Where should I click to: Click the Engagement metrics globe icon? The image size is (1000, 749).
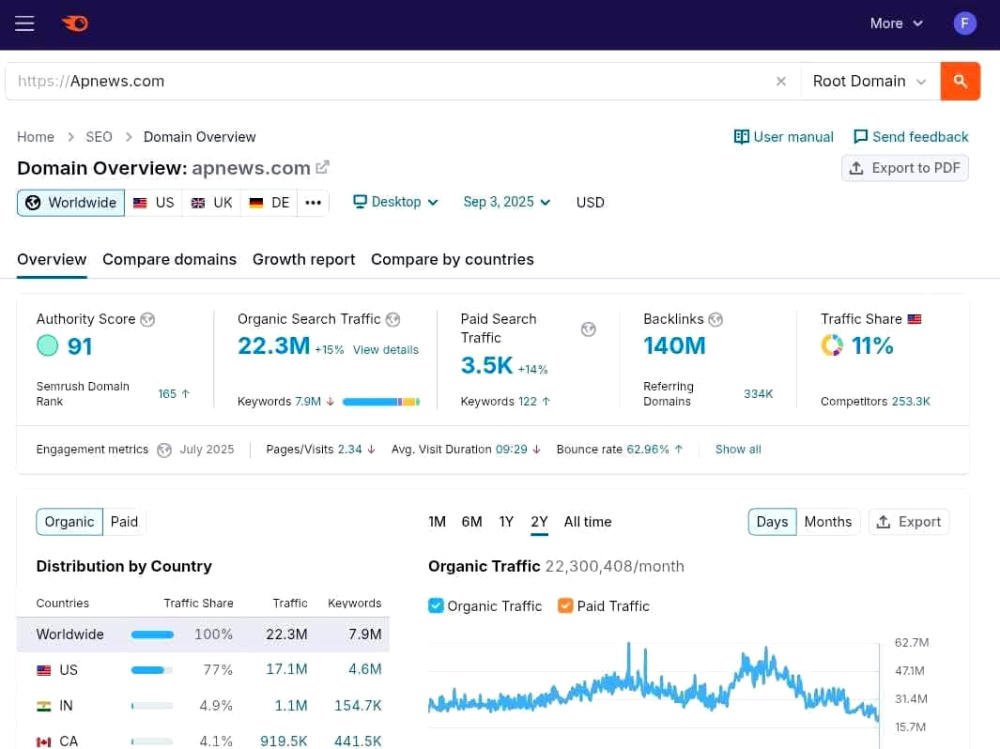(164, 450)
